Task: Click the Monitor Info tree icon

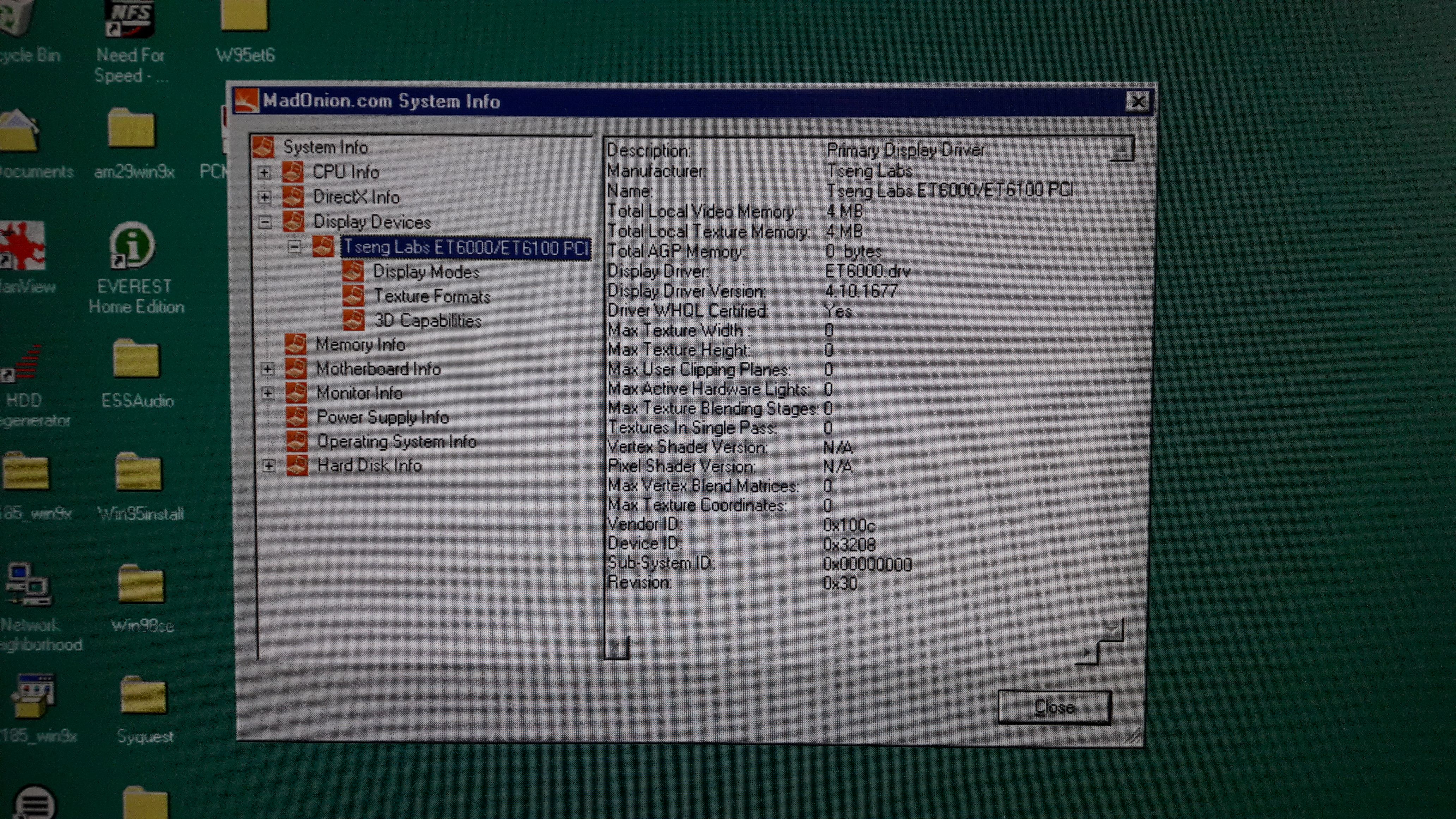Action: 296,393
